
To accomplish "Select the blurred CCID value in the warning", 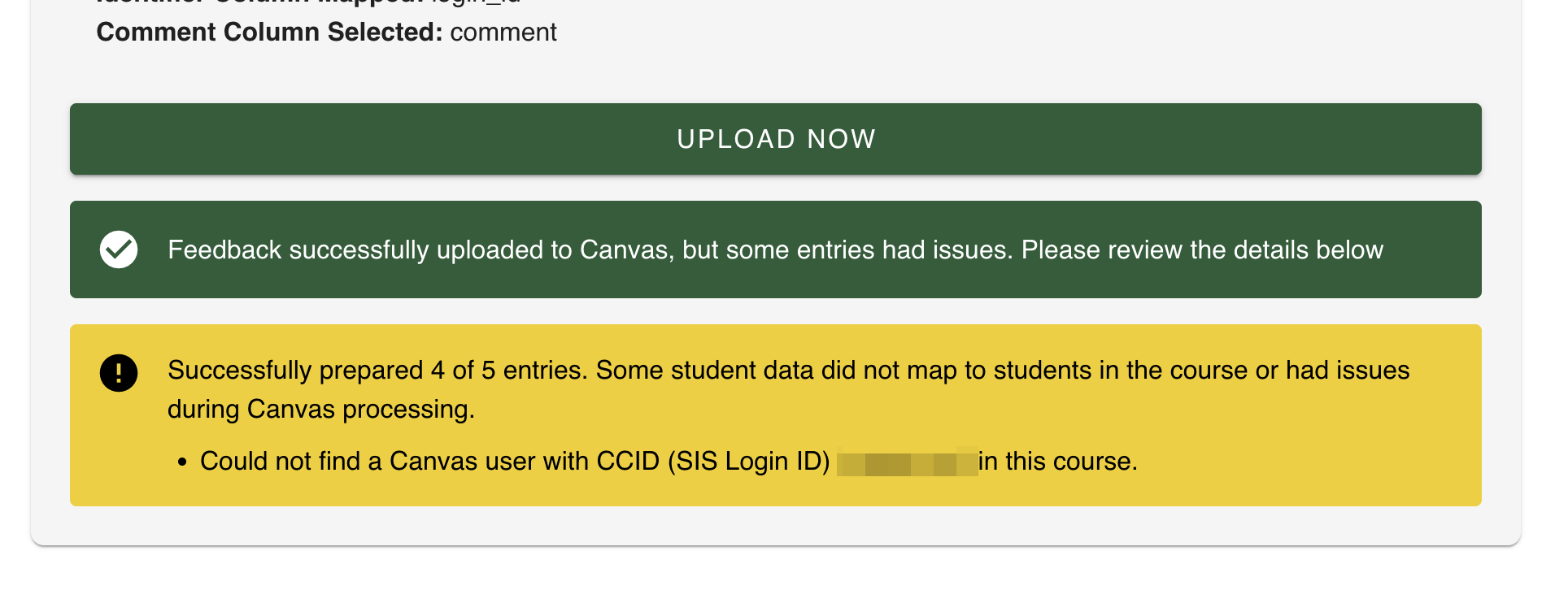I will coord(907,462).
